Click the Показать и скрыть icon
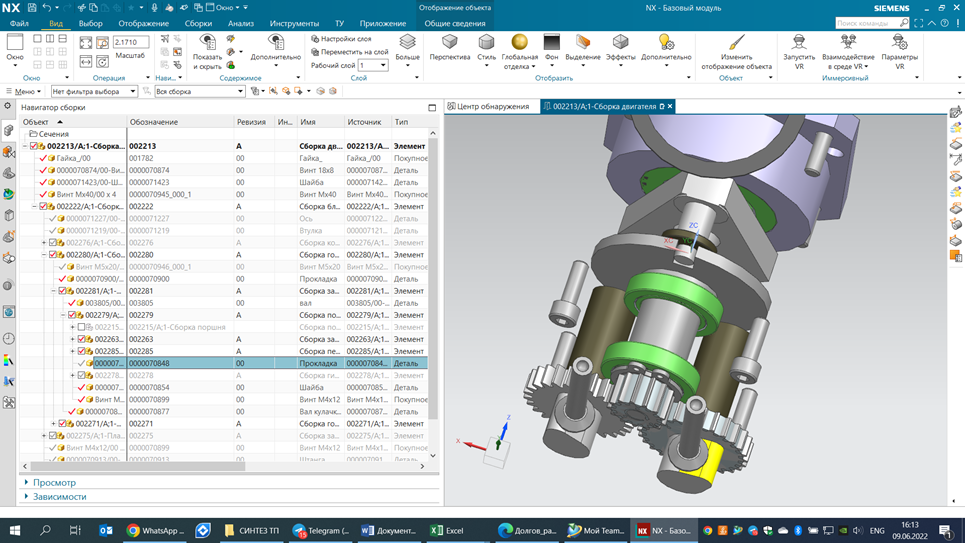This screenshot has height=543, width=965. point(207,42)
